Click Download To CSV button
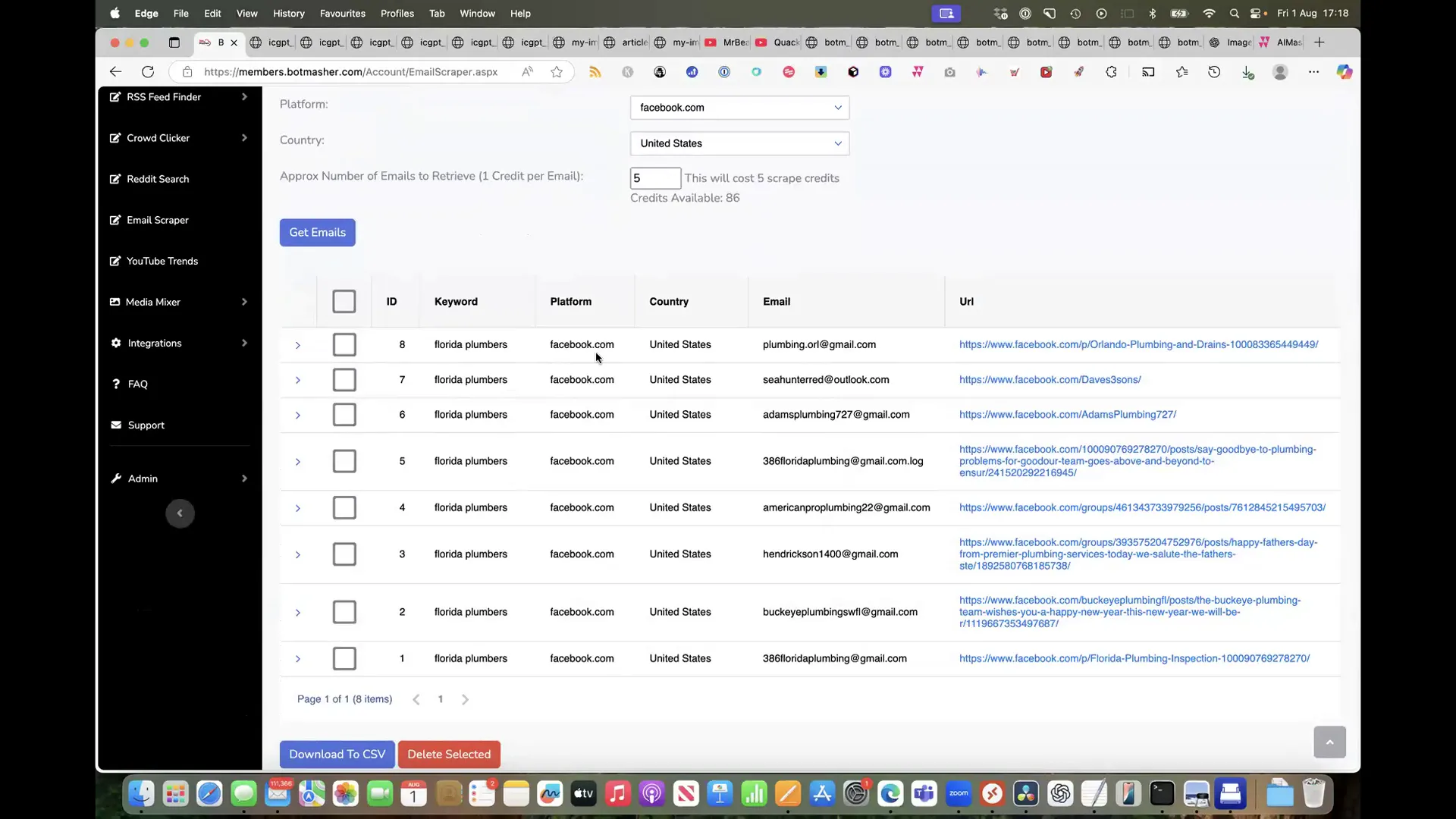The width and height of the screenshot is (1456, 819). 337,755
